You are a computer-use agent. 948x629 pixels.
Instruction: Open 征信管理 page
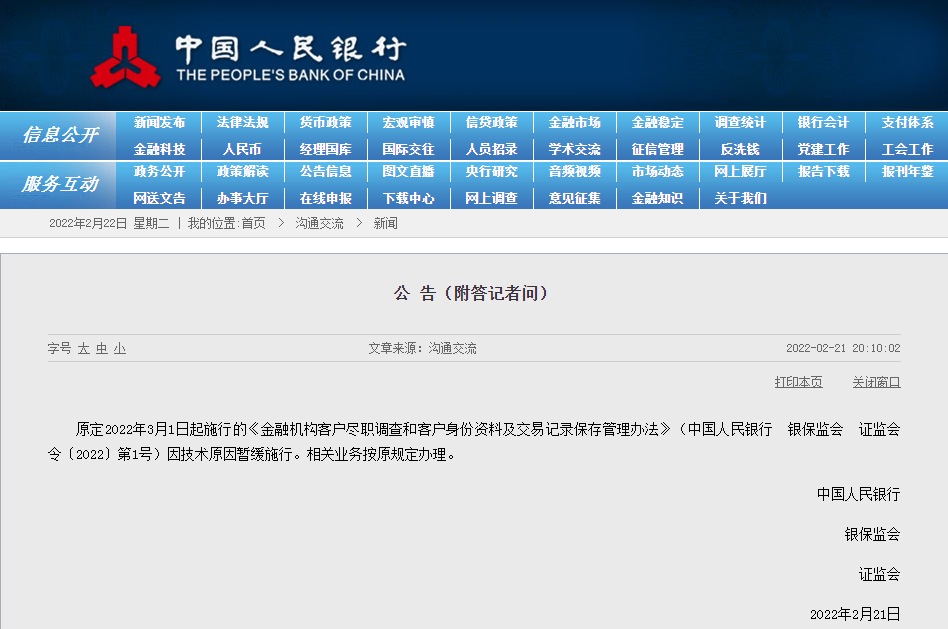coord(657,149)
